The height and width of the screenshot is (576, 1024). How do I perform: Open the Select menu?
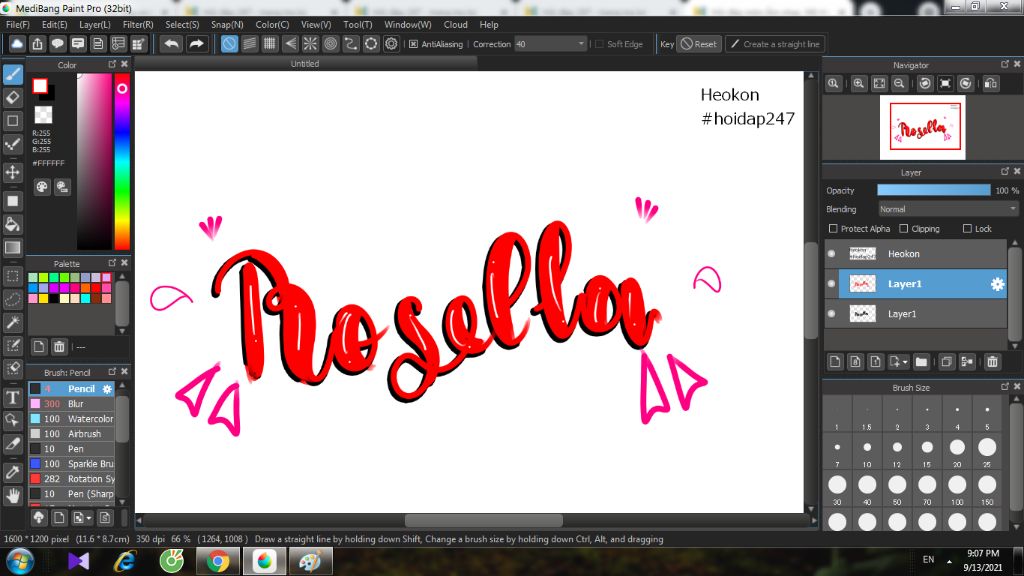pos(182,25)
